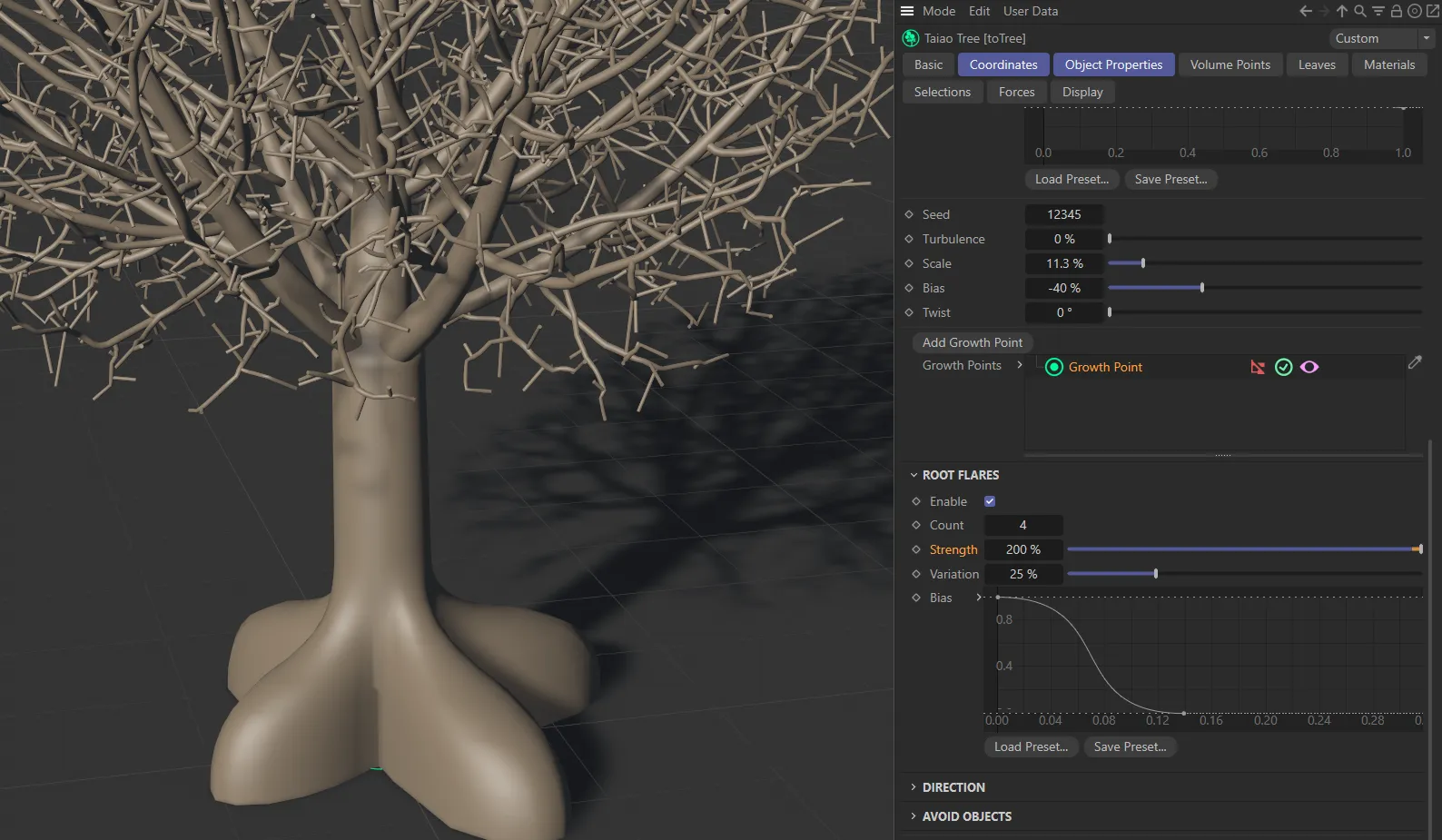The height and width of the screenshot is (840, 1442).
Task: Click the Enable keyframe diamond in Root Flares
Action: click(x=916, y=501)
